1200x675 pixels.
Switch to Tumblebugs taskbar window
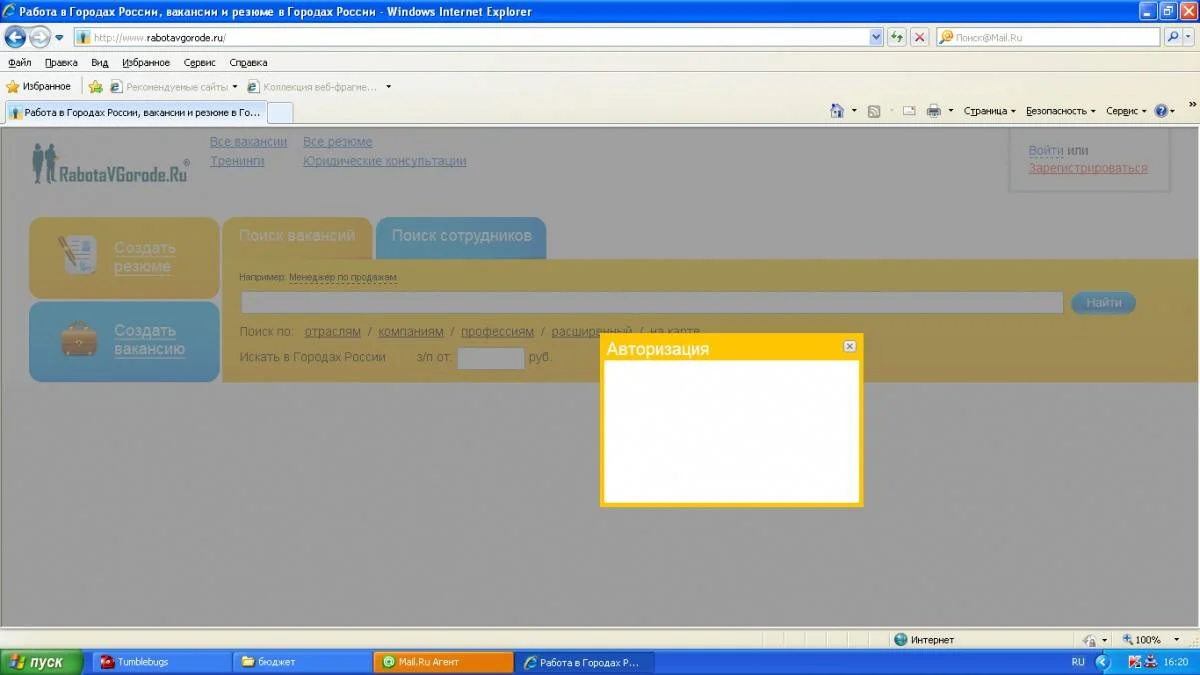click(x=160, y=662)
